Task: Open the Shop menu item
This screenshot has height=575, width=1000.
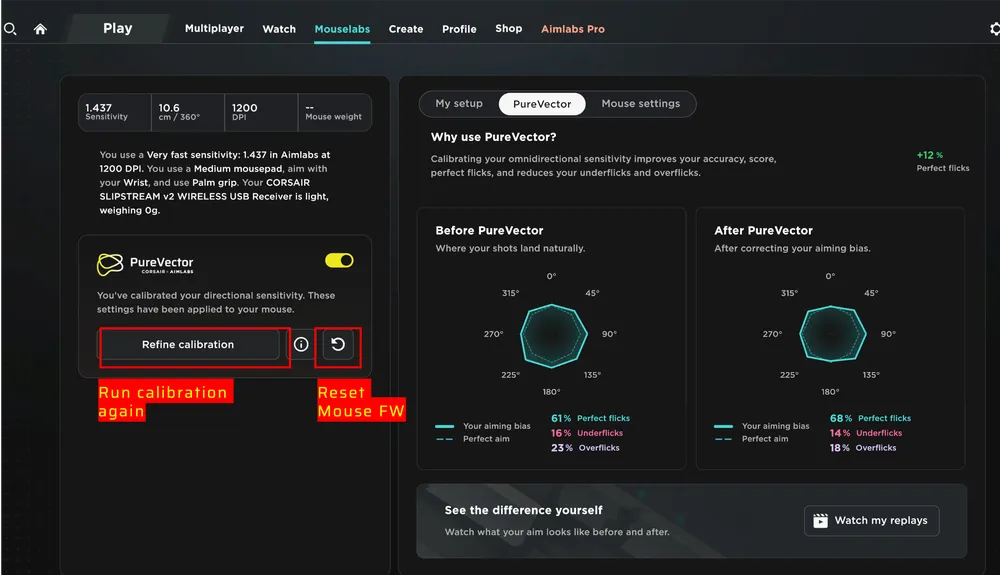Action: pos(508,29)
